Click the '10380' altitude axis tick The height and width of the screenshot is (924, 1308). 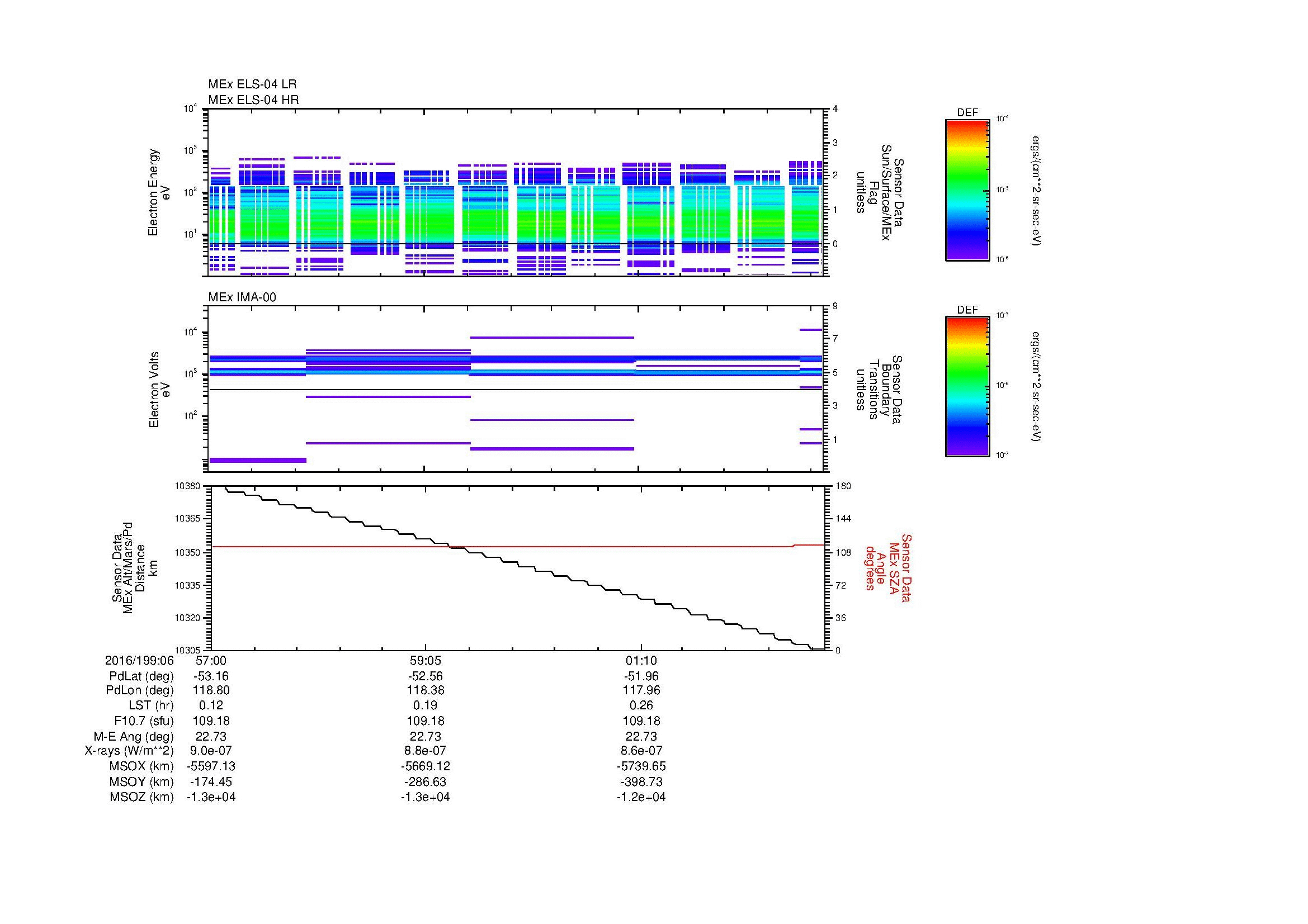[187, 486]
